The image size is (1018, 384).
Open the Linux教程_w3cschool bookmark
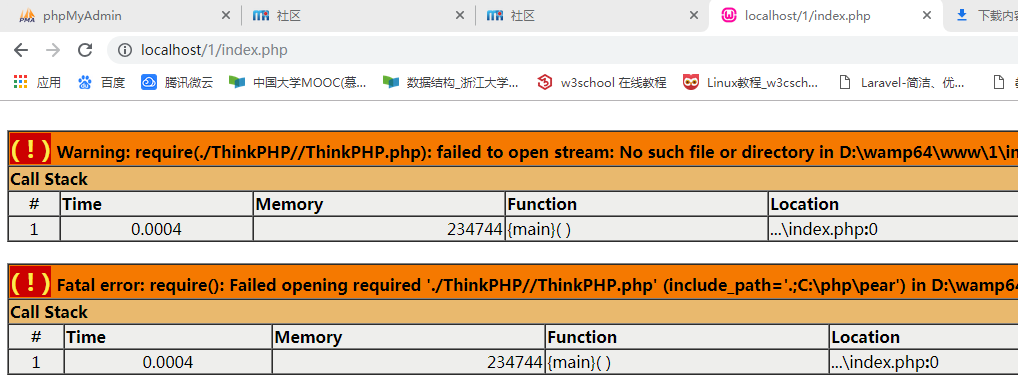click(x=751, y=82)
